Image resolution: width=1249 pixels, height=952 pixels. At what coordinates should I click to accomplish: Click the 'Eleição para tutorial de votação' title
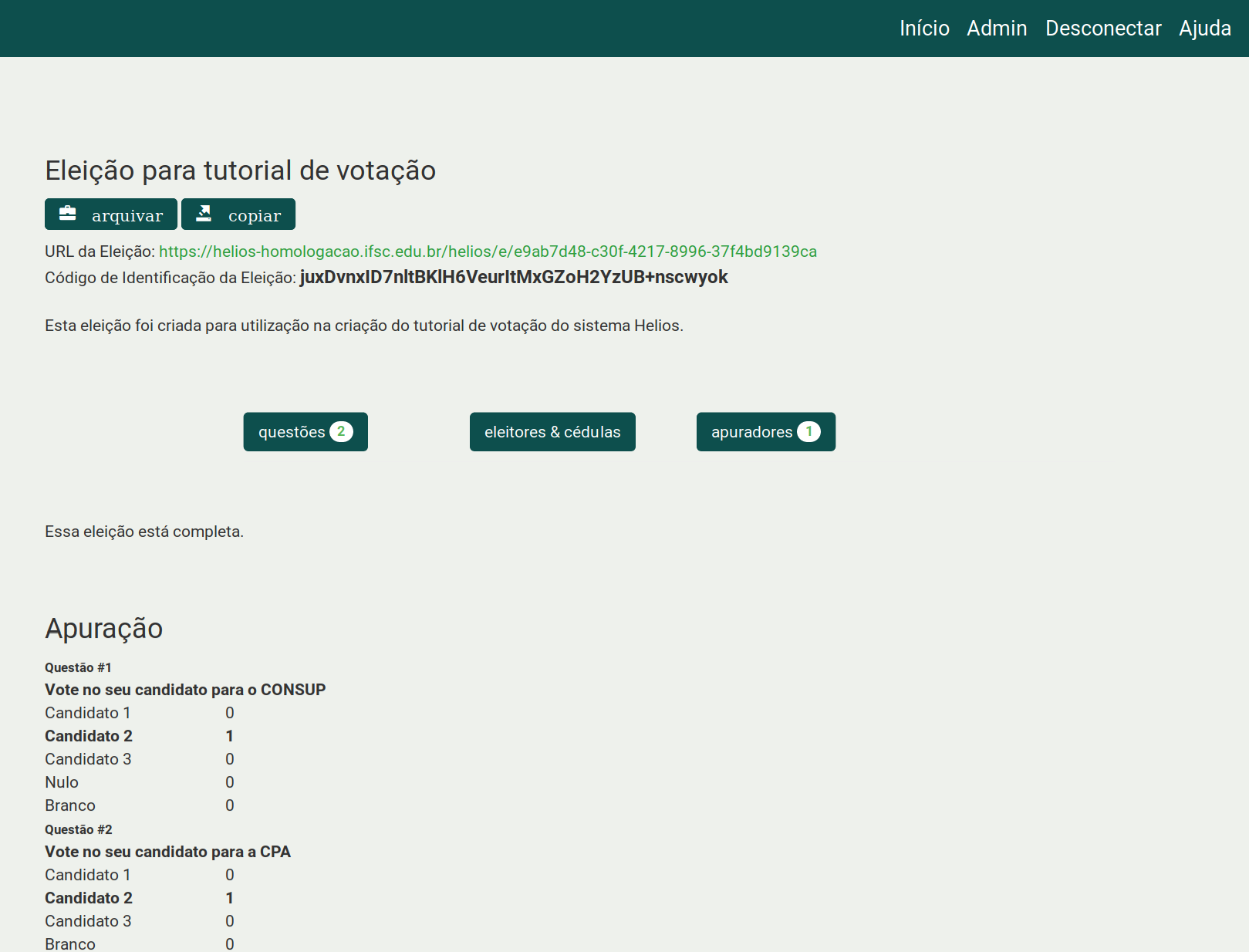coord(240,170)
